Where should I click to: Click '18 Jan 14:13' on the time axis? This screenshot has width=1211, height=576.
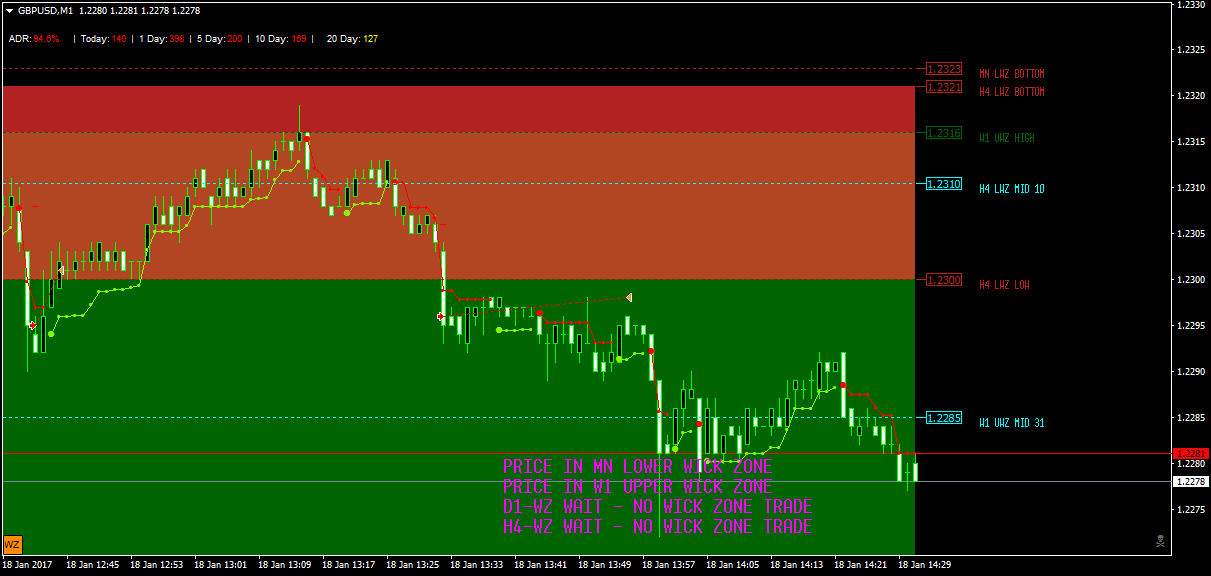pyautogui.click(x=797, y=565)
